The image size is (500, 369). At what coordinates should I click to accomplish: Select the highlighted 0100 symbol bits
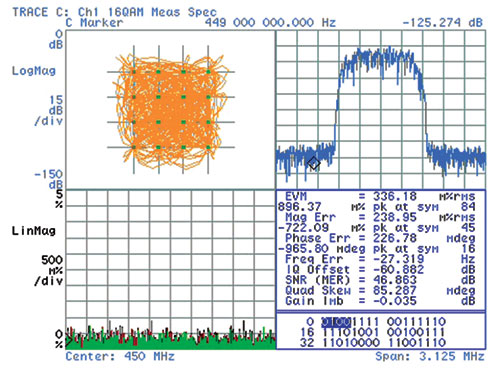[336, 322]
